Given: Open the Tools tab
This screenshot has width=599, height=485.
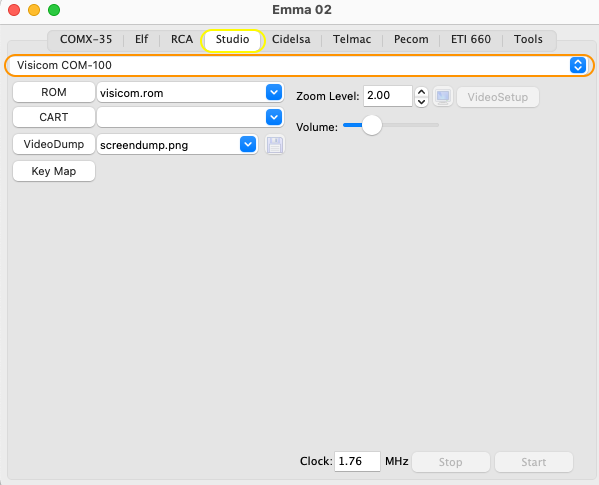Looking at the screenshot, I should coord(528,39).
